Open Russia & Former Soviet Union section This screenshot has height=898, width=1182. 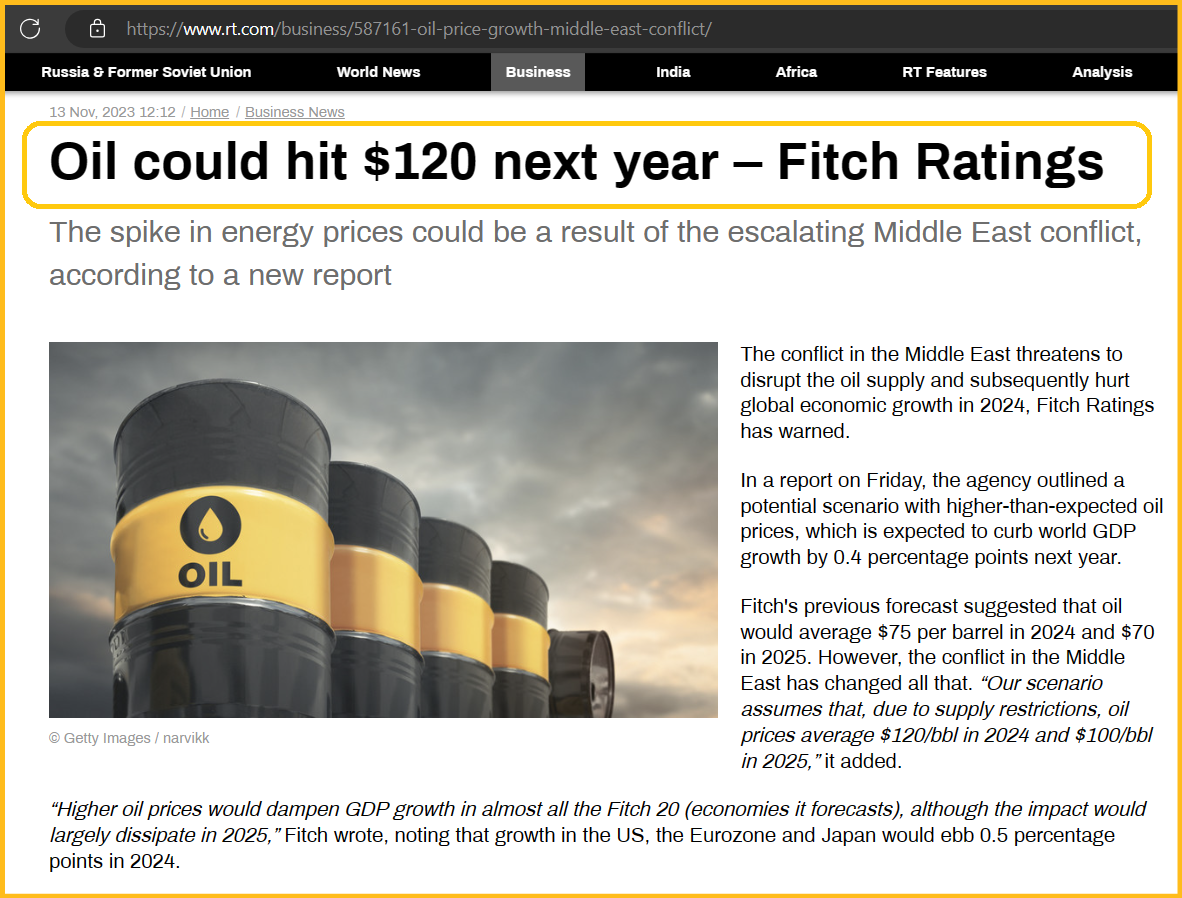[x=146, y=72]
